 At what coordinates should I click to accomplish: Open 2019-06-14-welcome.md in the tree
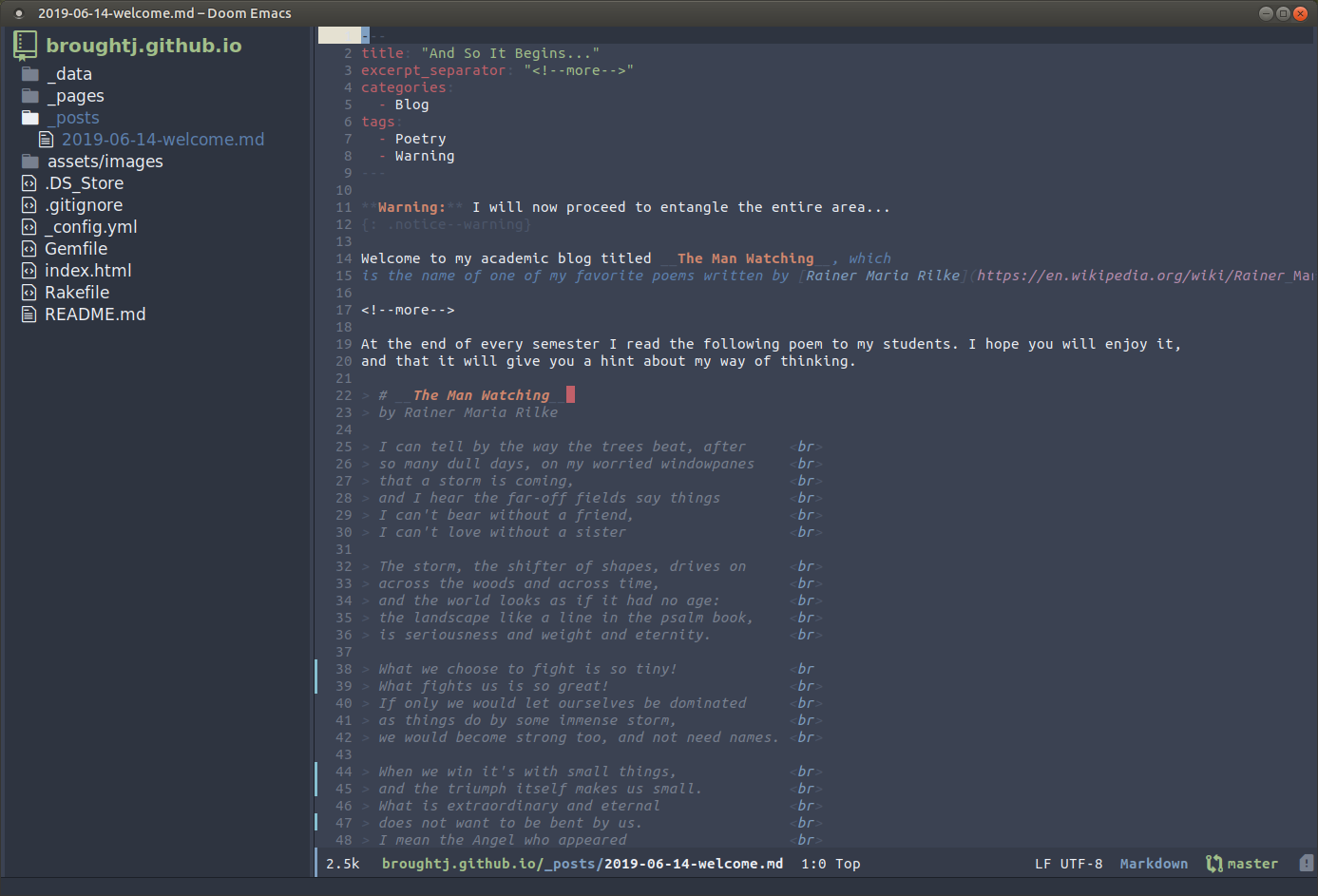tap(163, 140)
